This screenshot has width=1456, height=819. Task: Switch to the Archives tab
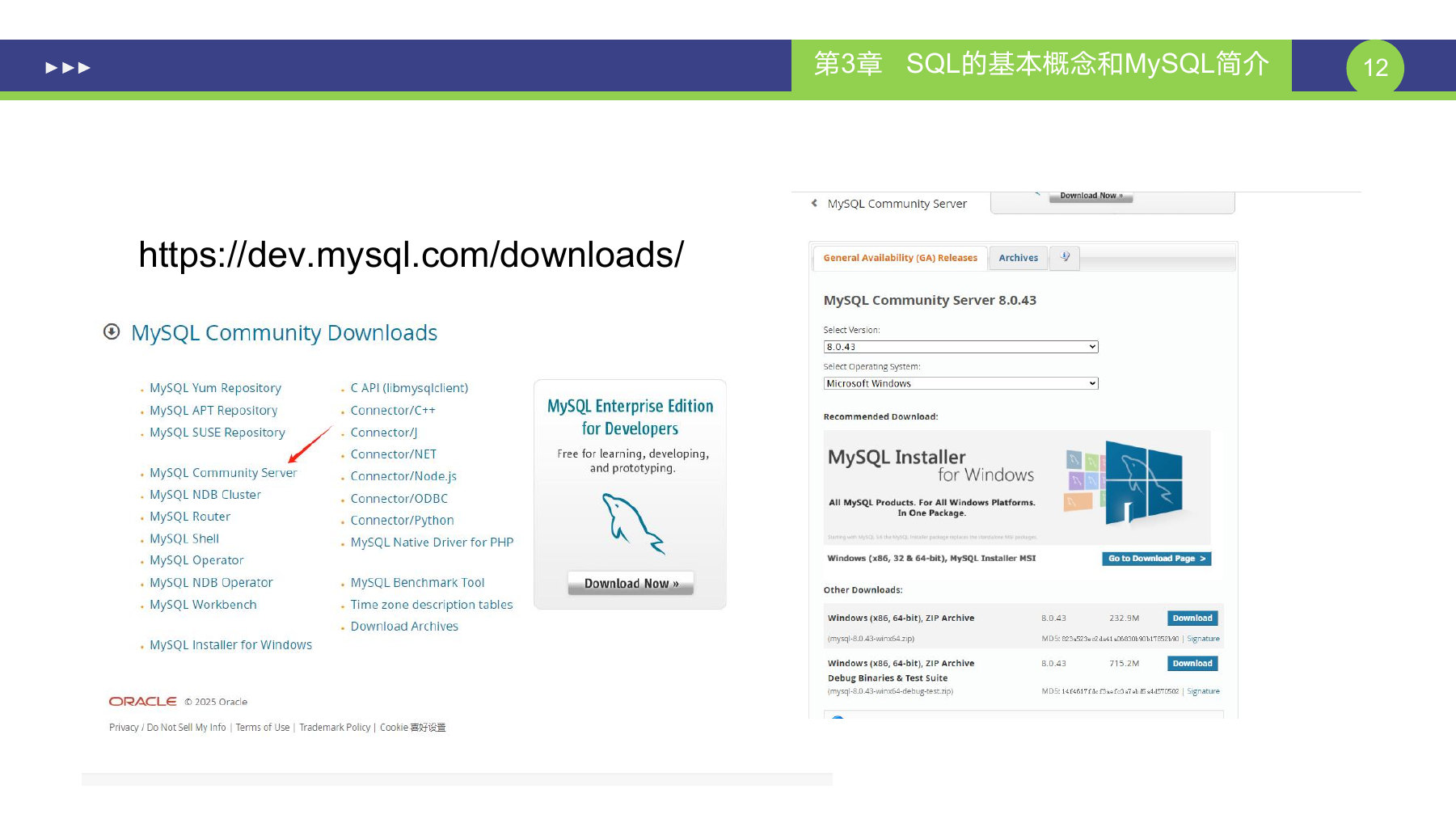click(1018, 258)
